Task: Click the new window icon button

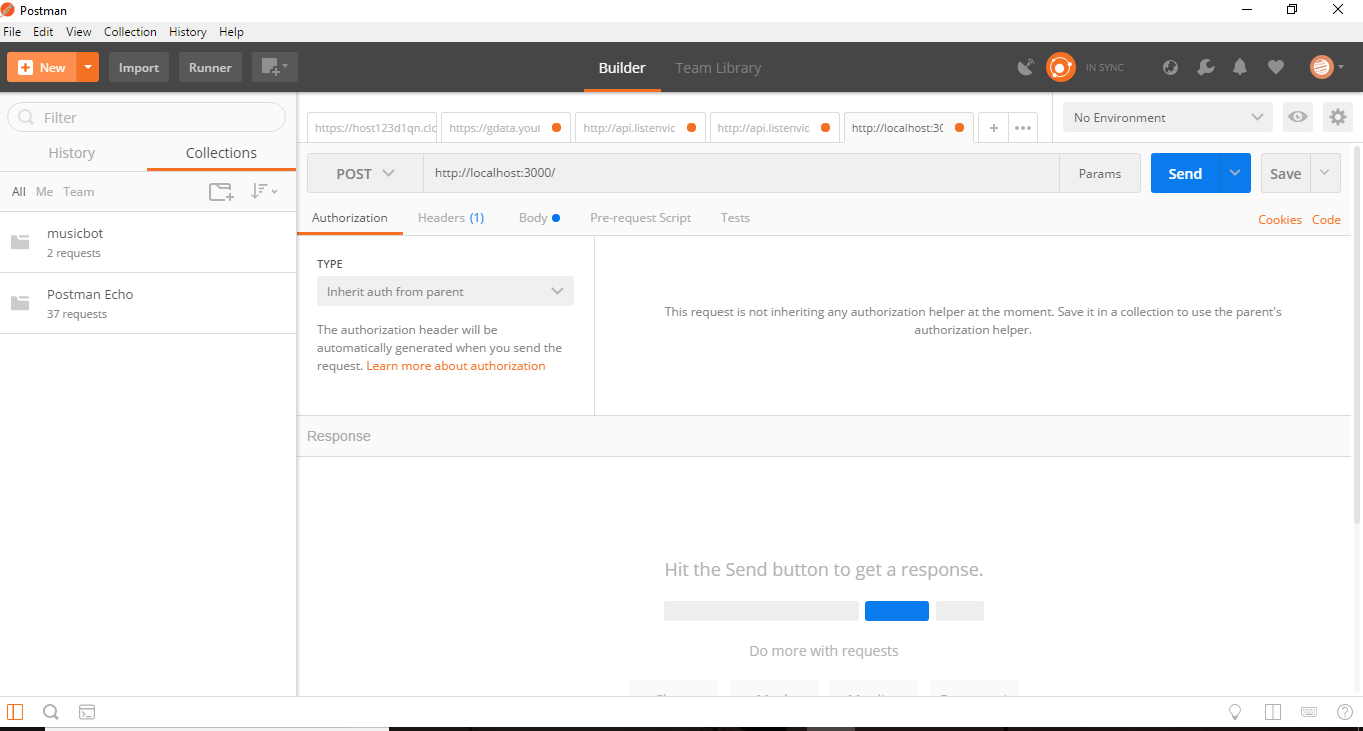Action: point(274,67)
